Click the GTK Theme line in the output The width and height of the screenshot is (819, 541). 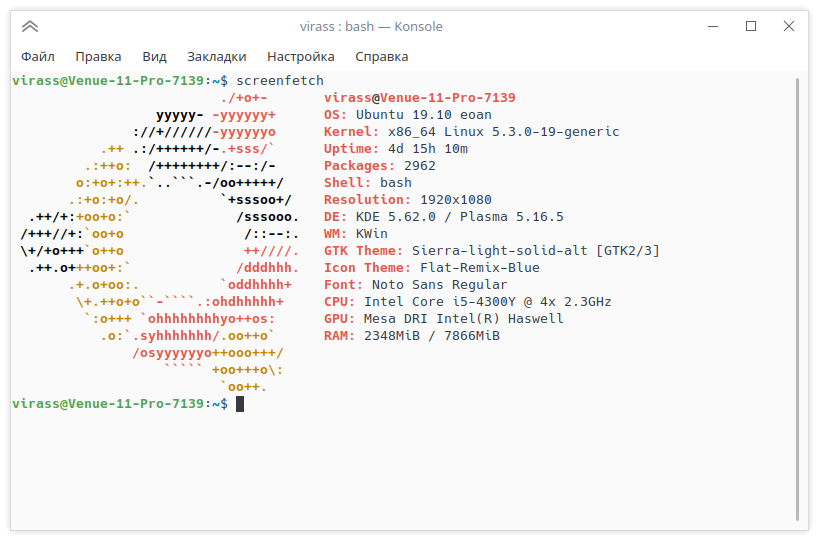pyautogui.click(x=491, y=251)
